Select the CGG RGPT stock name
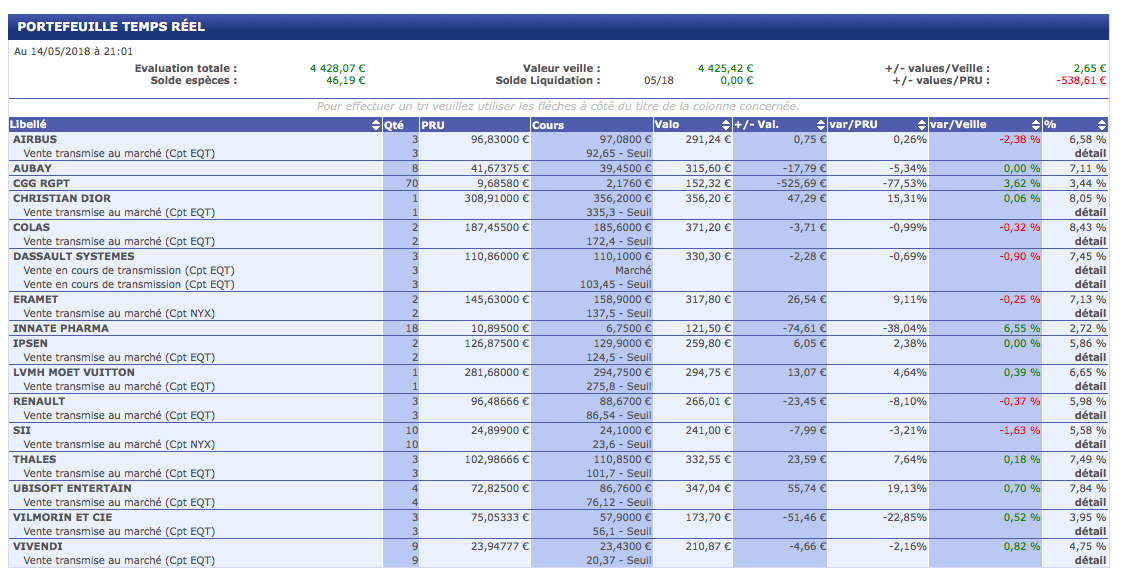The height and width of the screenshot is (580, 1122). [41, 184]
